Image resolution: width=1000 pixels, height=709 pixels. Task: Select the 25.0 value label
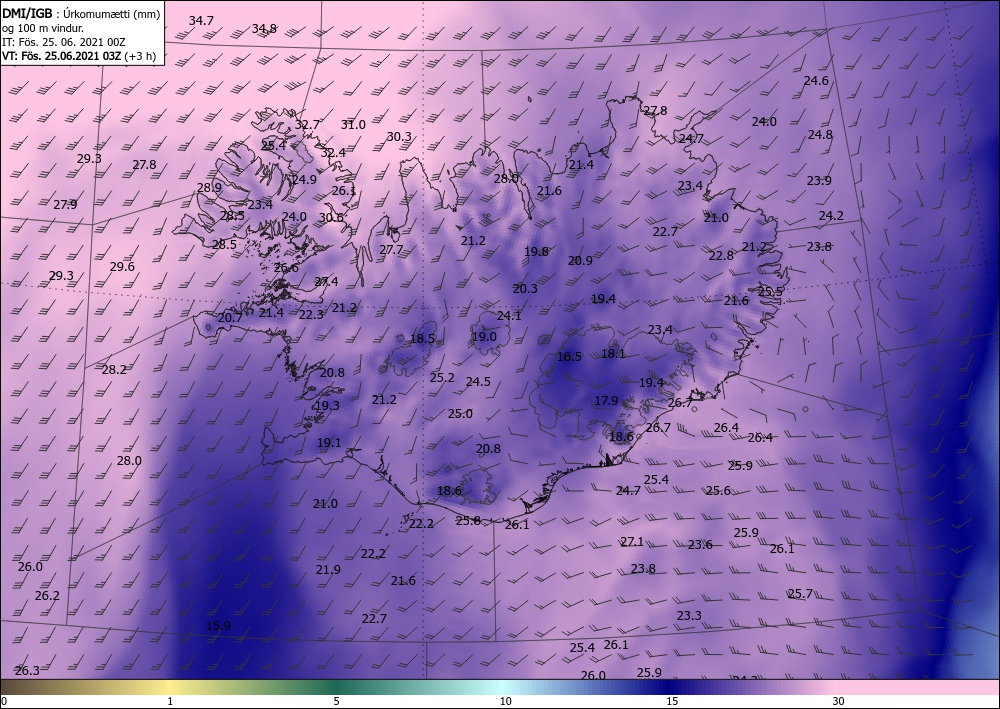460,414
